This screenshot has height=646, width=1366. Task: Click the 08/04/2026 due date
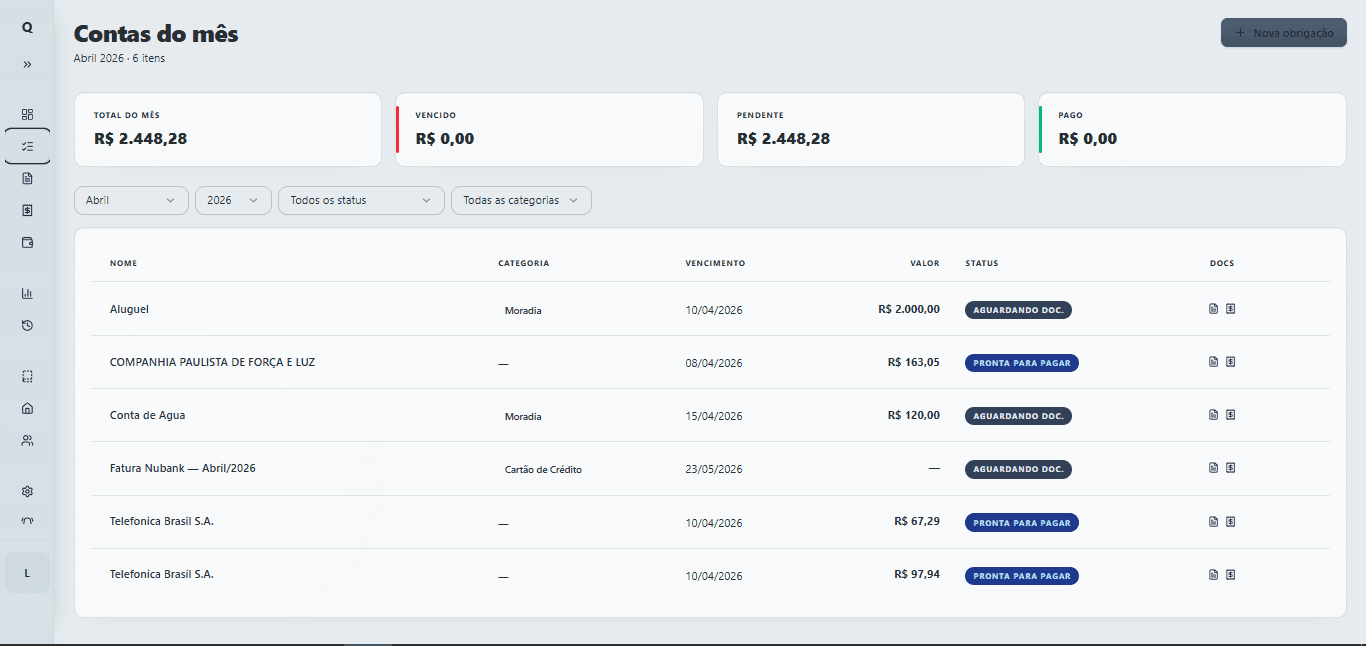click(x=714, y=363)
